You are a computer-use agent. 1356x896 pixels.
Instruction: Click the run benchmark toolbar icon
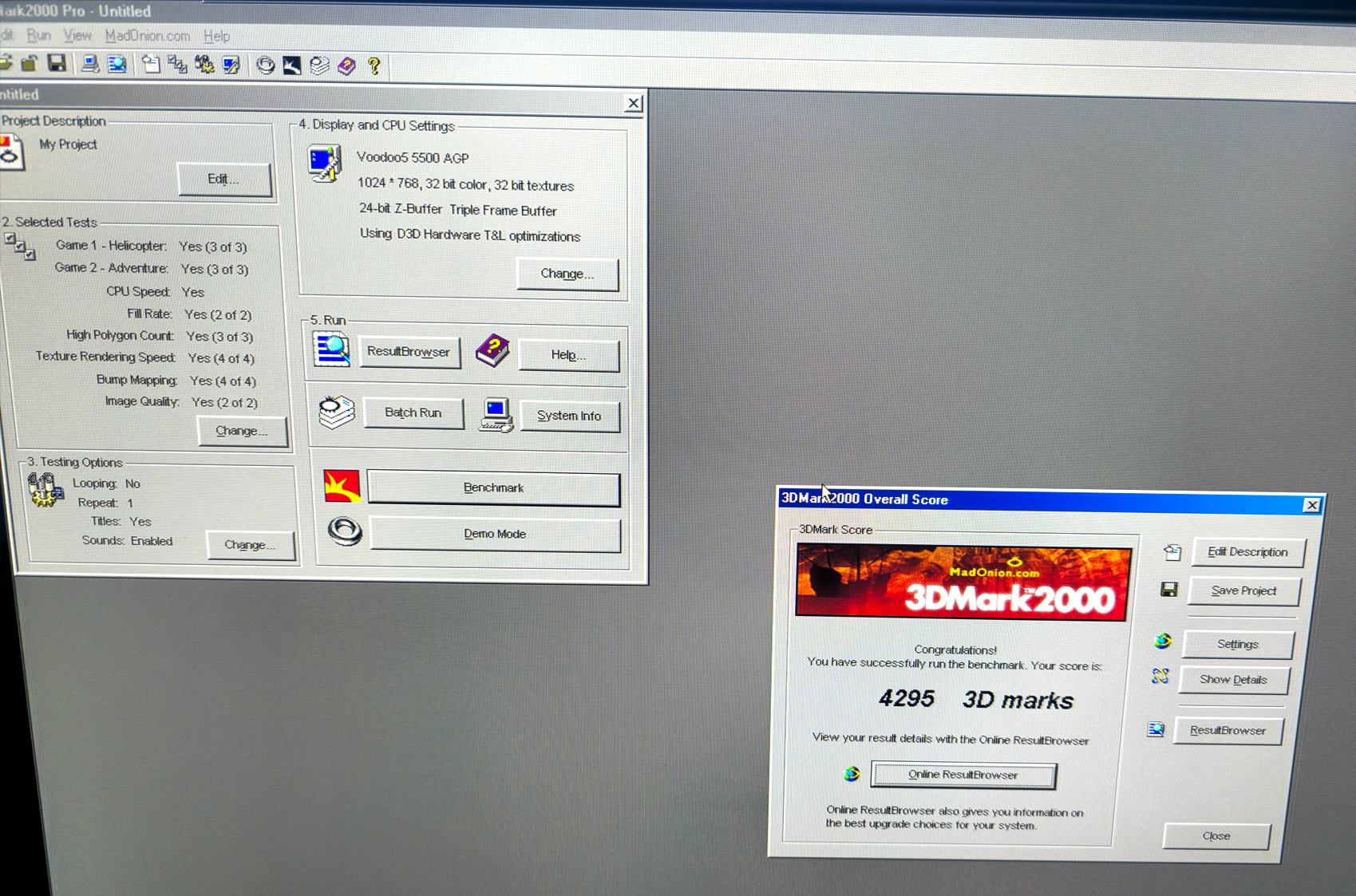292,65
